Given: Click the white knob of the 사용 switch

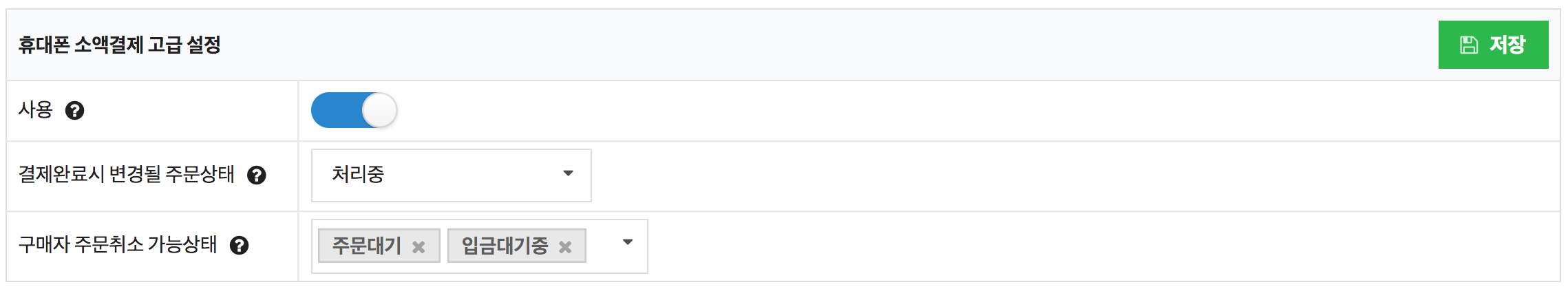Looking at the screenshot, I should coord(379,110).
